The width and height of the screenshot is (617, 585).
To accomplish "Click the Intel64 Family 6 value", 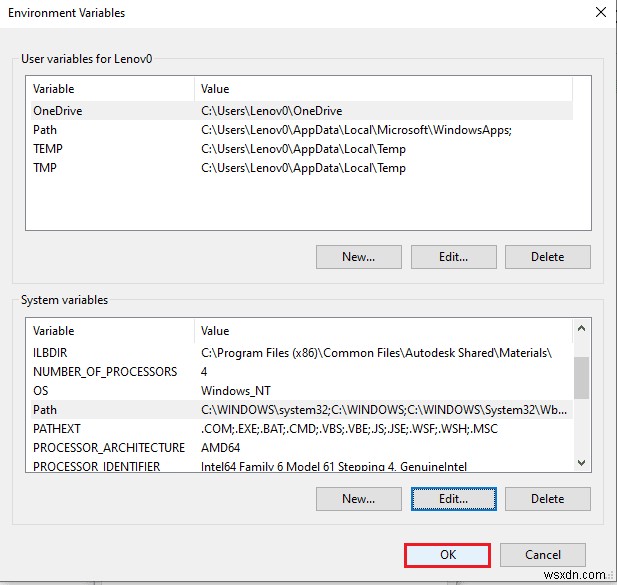I will pos(334,467).
